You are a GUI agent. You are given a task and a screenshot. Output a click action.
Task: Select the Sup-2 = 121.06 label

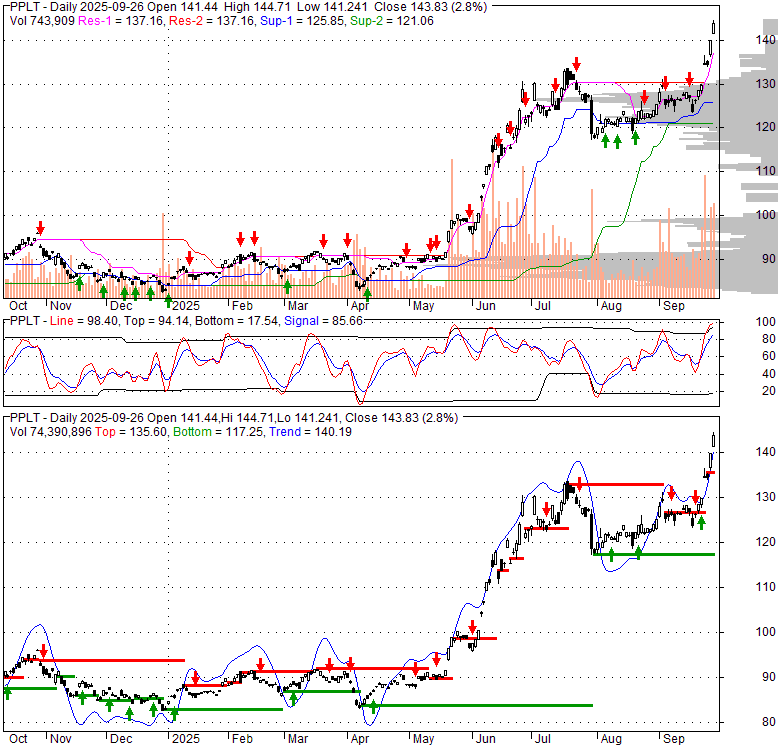coord(392,21)
